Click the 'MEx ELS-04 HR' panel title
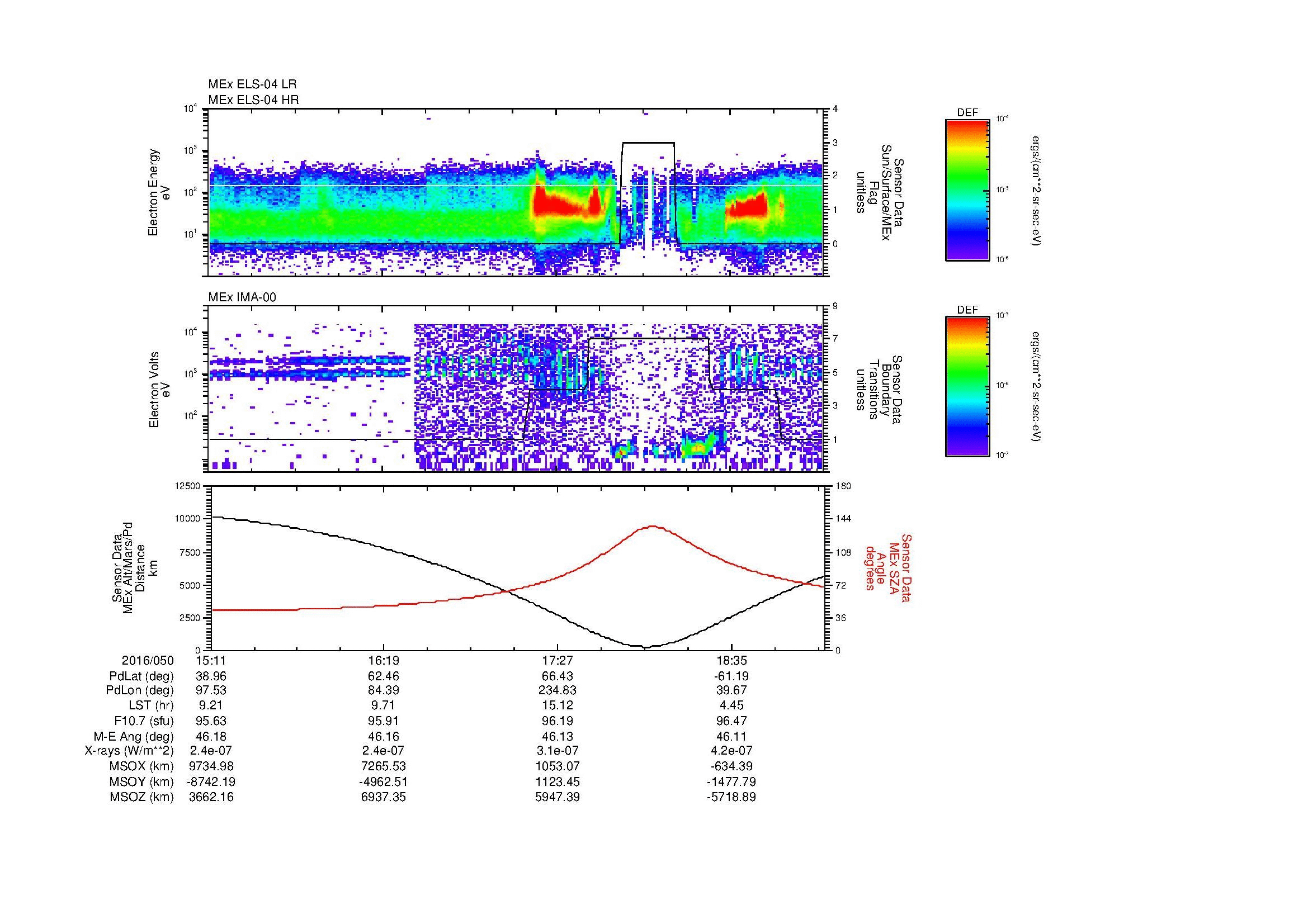Image resolution: width=1308 pixels, height=924 pixels. pos(253,99)
